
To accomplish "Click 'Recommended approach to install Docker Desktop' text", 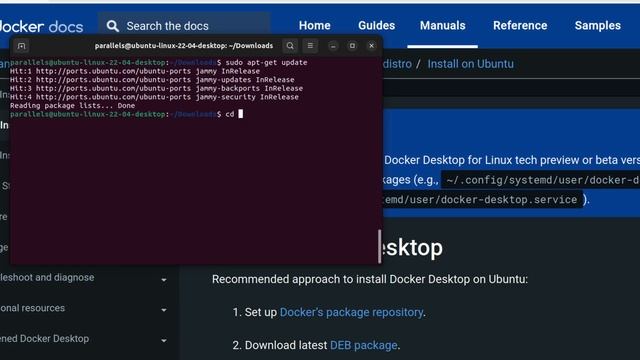I will point(370,279).
